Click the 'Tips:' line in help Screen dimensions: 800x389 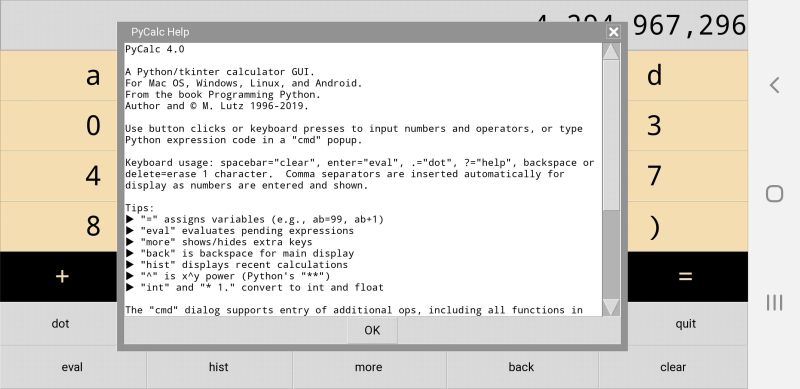(x=140, y=208)
